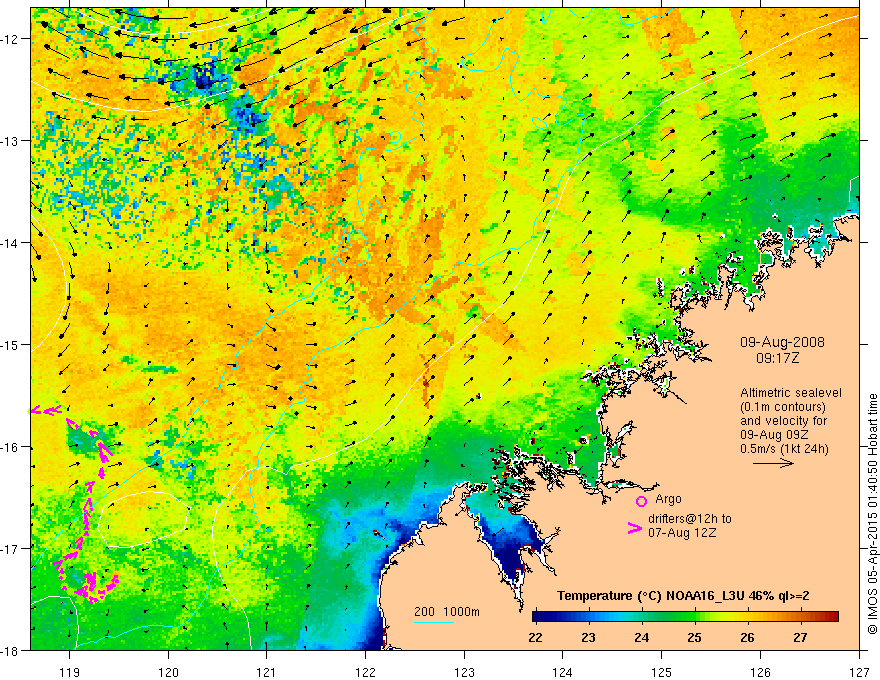This screenshot has height=680, width=880.
Task: Click the temperature color bar
Action: click(x=685, y=617)
